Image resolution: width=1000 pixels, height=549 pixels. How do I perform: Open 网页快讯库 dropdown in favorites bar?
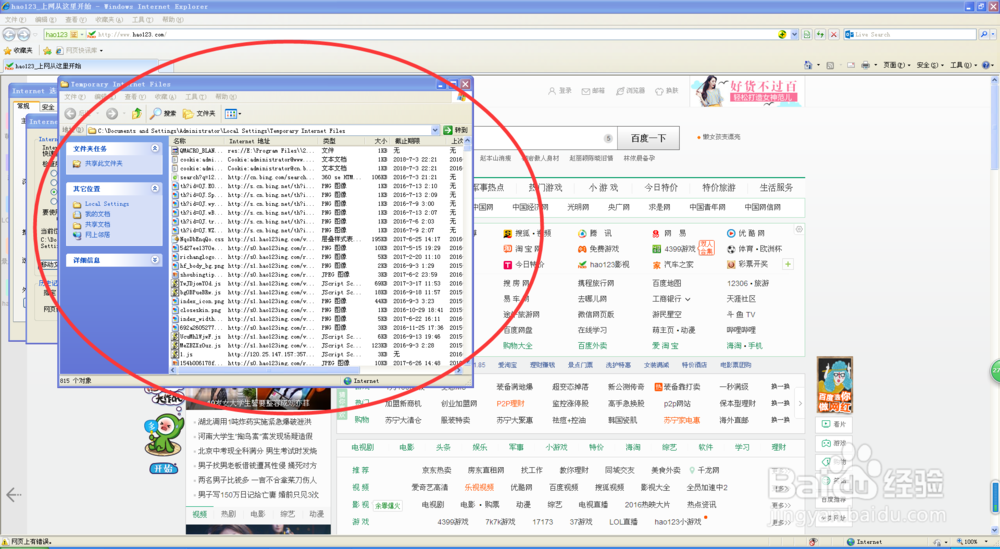82,50
